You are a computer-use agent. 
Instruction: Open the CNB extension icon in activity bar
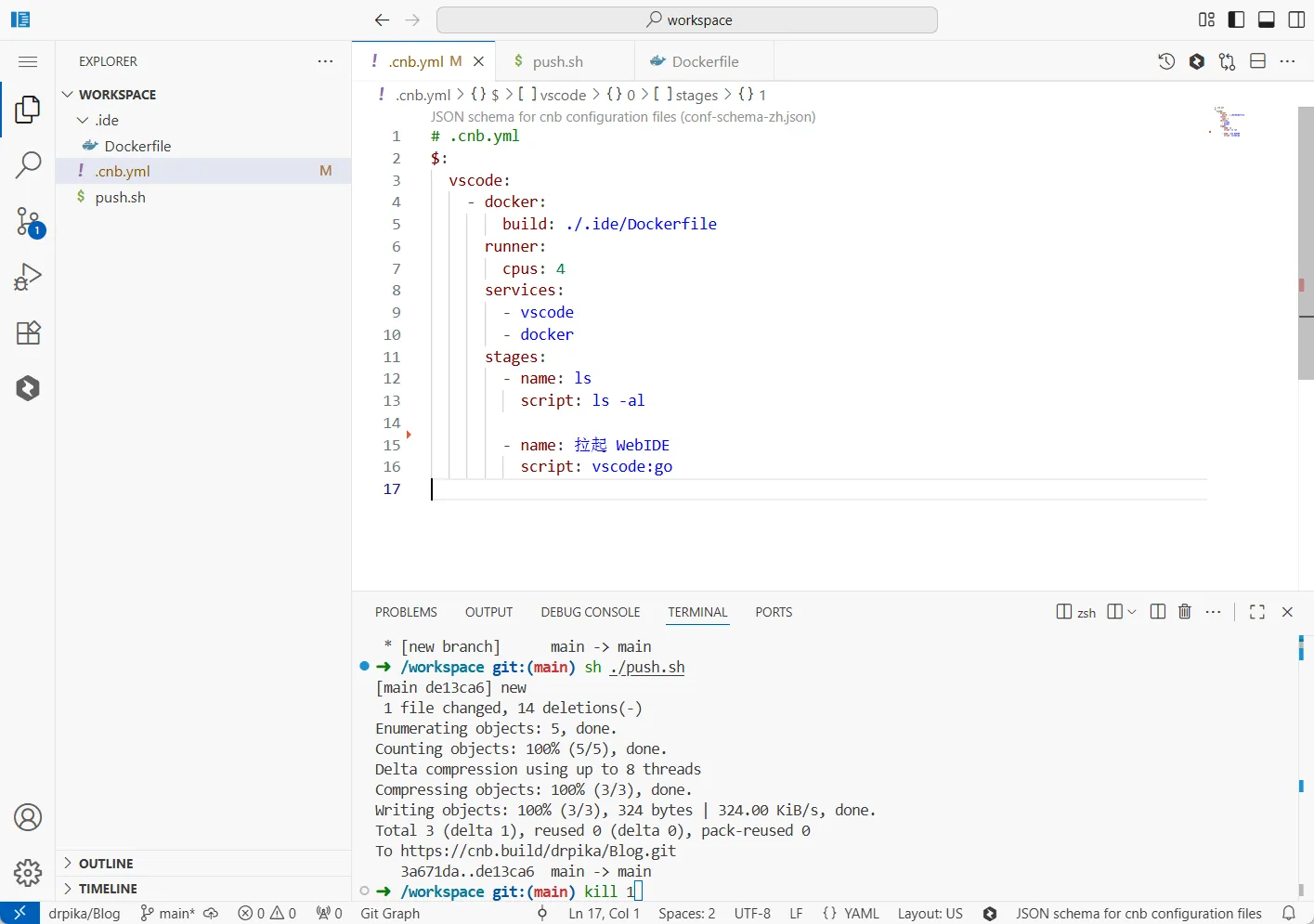28,388
